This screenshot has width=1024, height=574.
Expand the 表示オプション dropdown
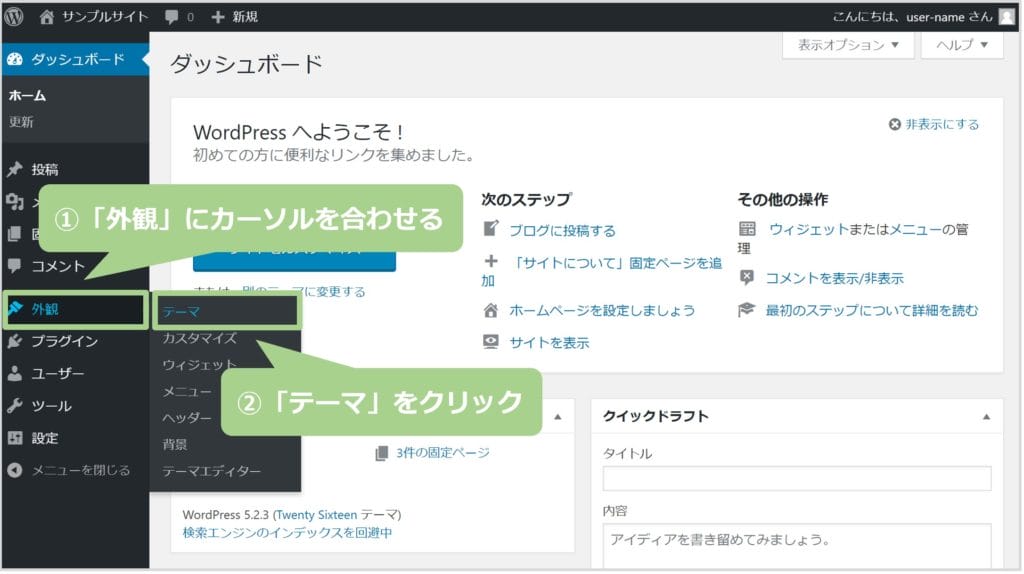click(848, 45)
